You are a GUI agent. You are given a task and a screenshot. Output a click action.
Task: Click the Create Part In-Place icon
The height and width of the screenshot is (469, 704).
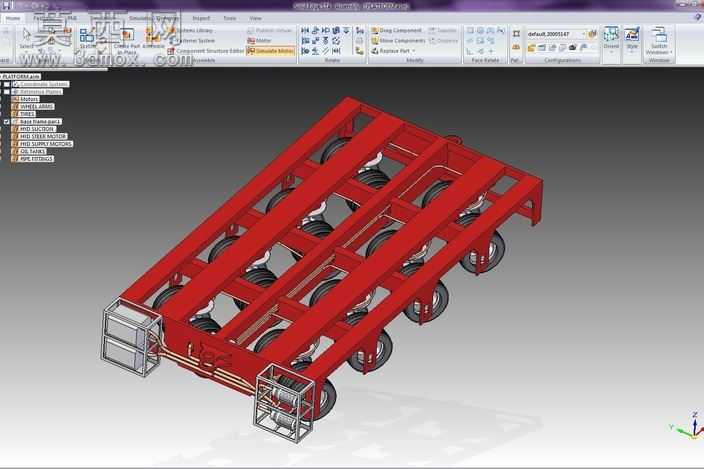point(128,35)
